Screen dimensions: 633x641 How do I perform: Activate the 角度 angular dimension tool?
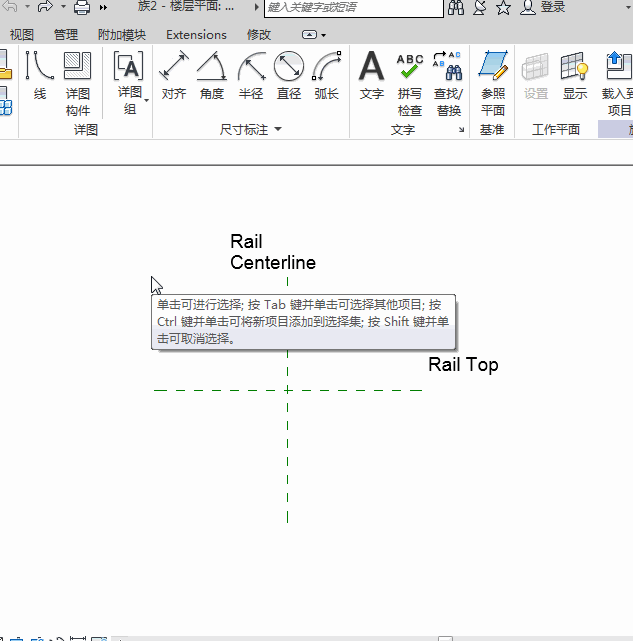tap(212, 77)
